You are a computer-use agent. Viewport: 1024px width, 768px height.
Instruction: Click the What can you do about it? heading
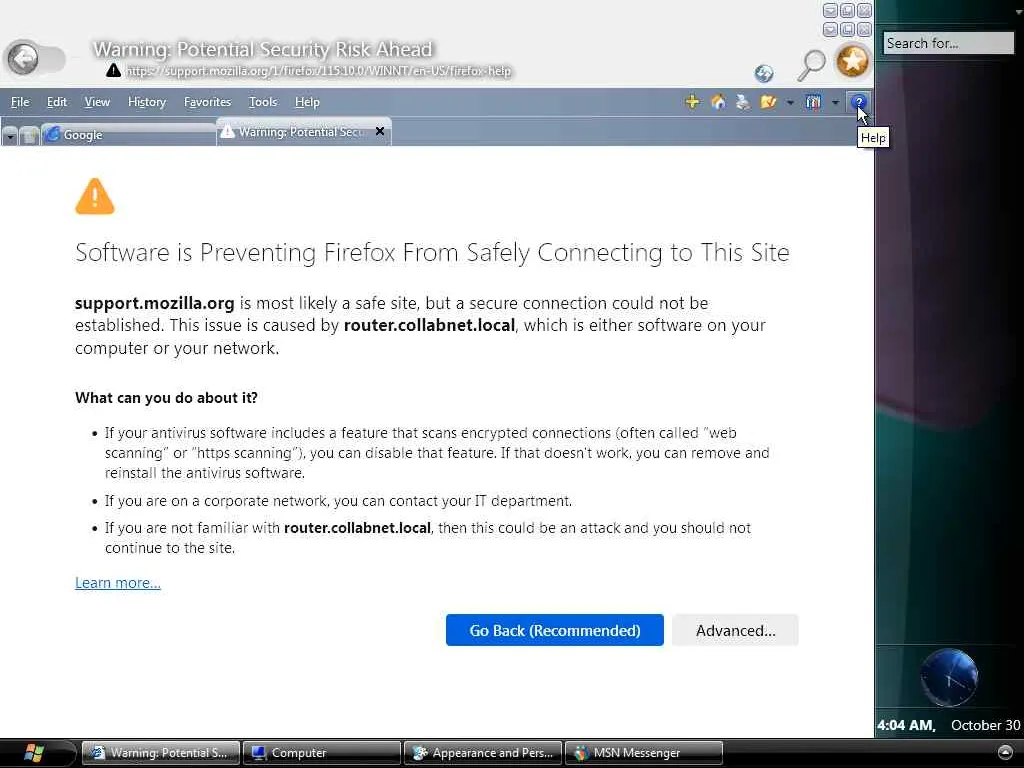coord(167,398)
